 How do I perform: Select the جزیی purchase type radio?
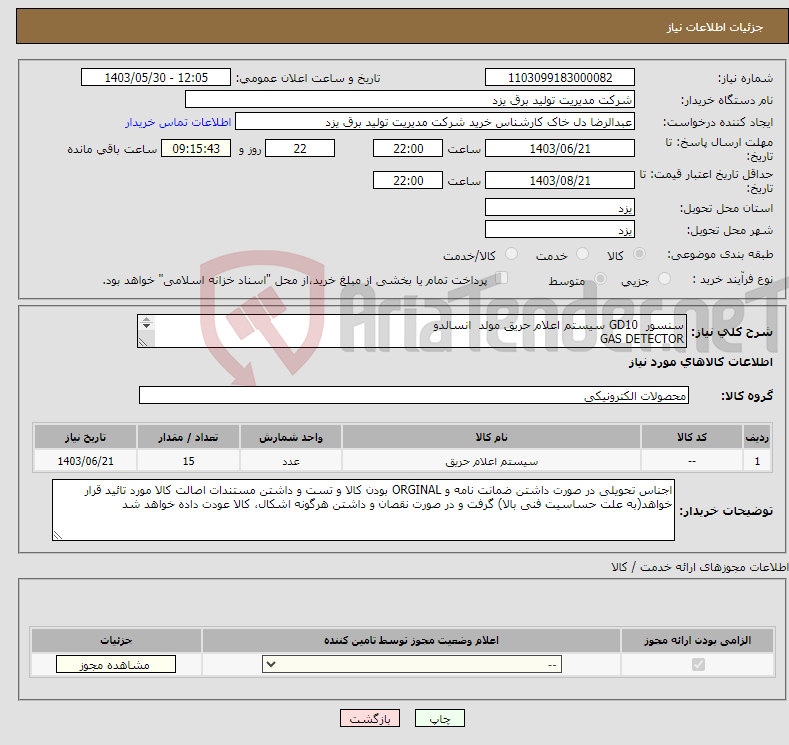[664, 279]
